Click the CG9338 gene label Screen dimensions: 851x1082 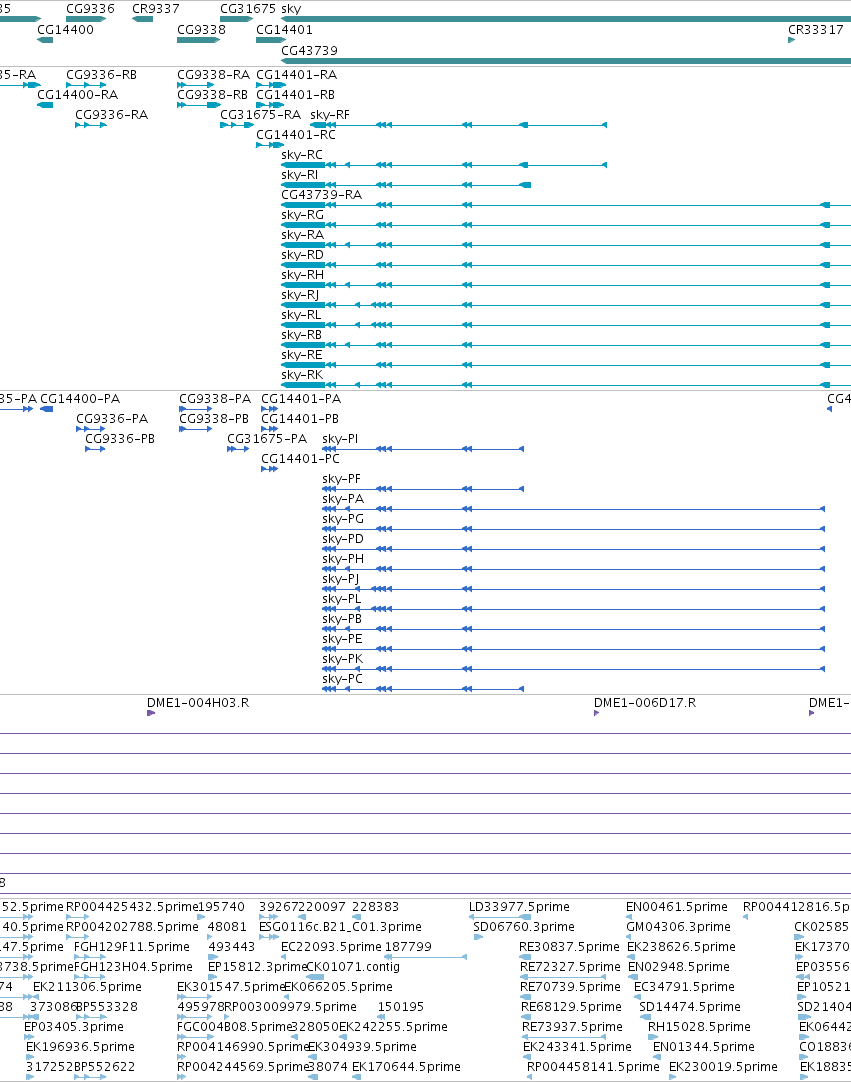[202, 30]
